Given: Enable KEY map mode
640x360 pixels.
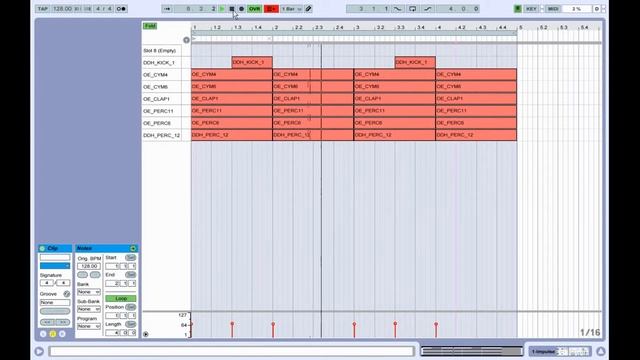Looking at the screenshot, I should [531, 9].
